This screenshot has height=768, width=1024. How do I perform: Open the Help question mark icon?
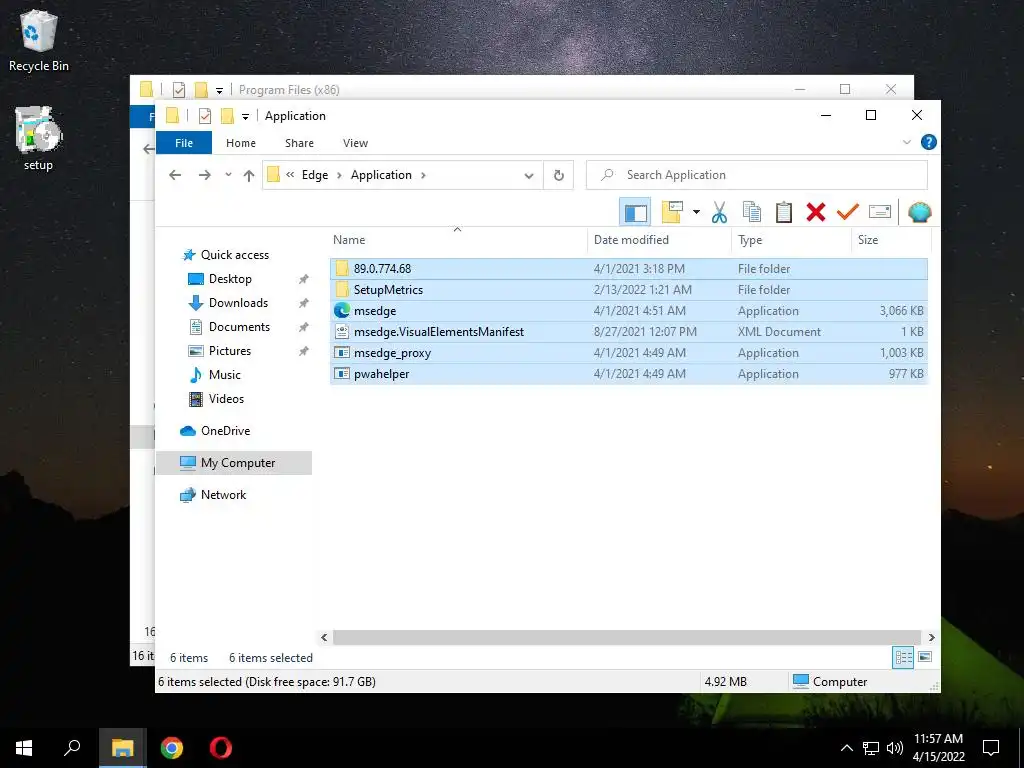tap(929, 142)
